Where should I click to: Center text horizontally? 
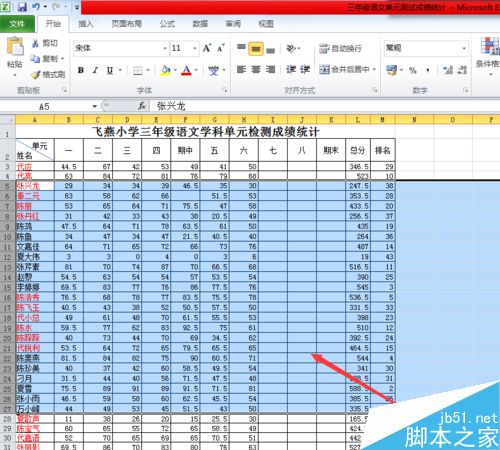point(256,69)
